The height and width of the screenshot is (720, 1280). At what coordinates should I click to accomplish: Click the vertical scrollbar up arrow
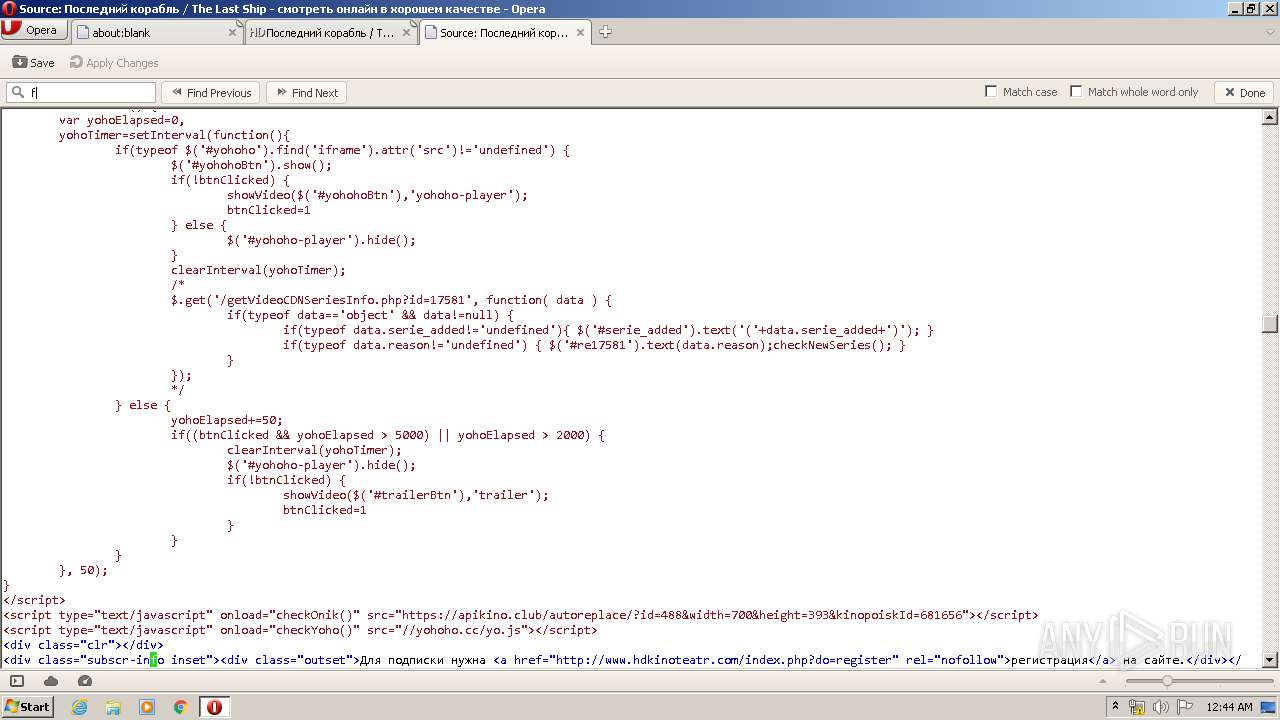(x=1270, y=117)
